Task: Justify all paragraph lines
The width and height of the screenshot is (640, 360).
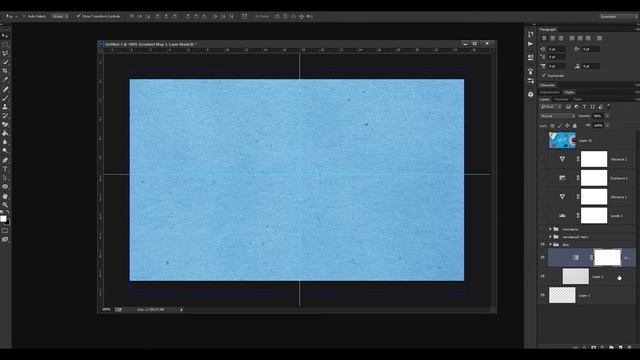Action: [599, 38]
